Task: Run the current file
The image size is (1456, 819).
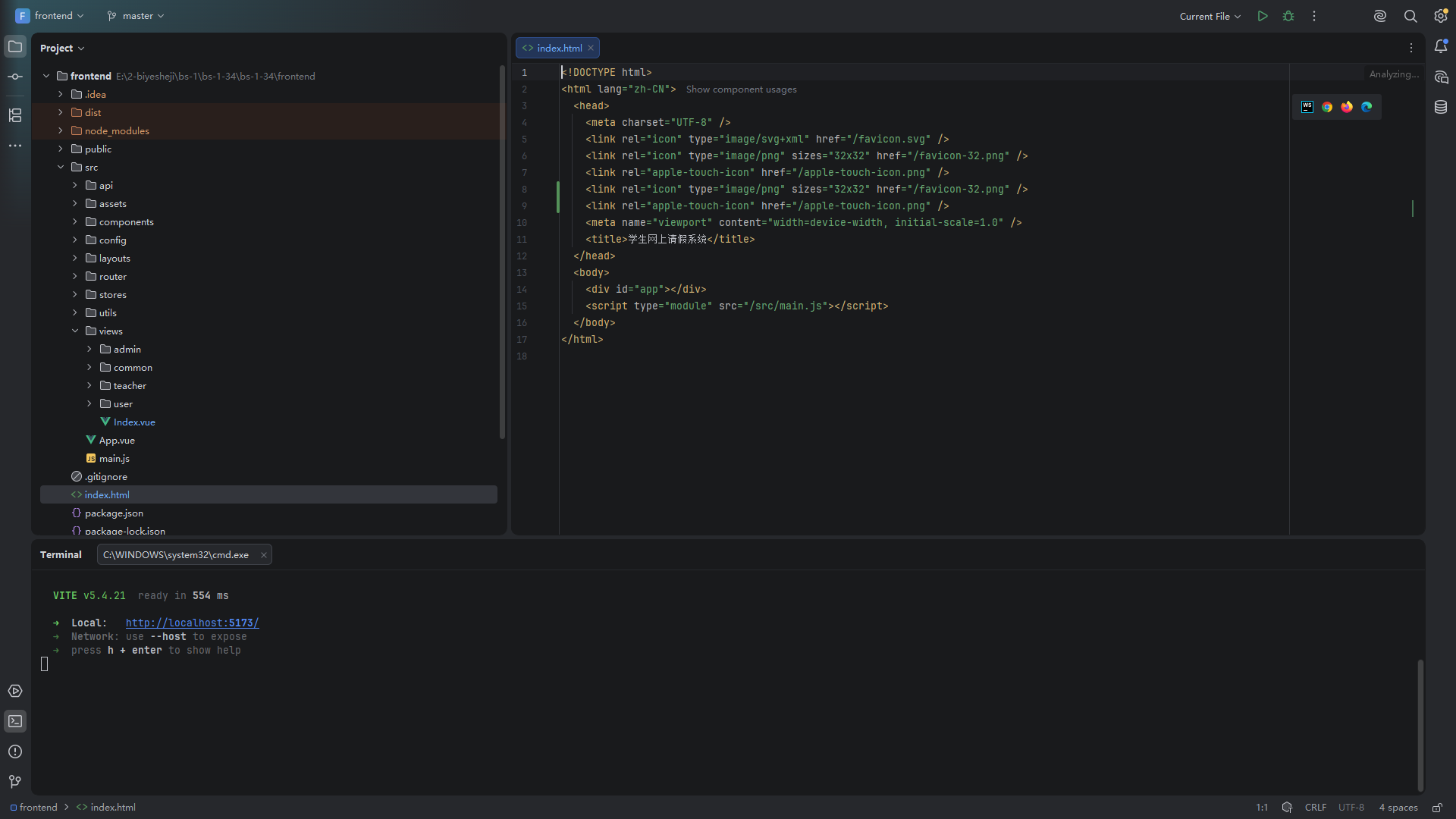Action: point(1263,16)
